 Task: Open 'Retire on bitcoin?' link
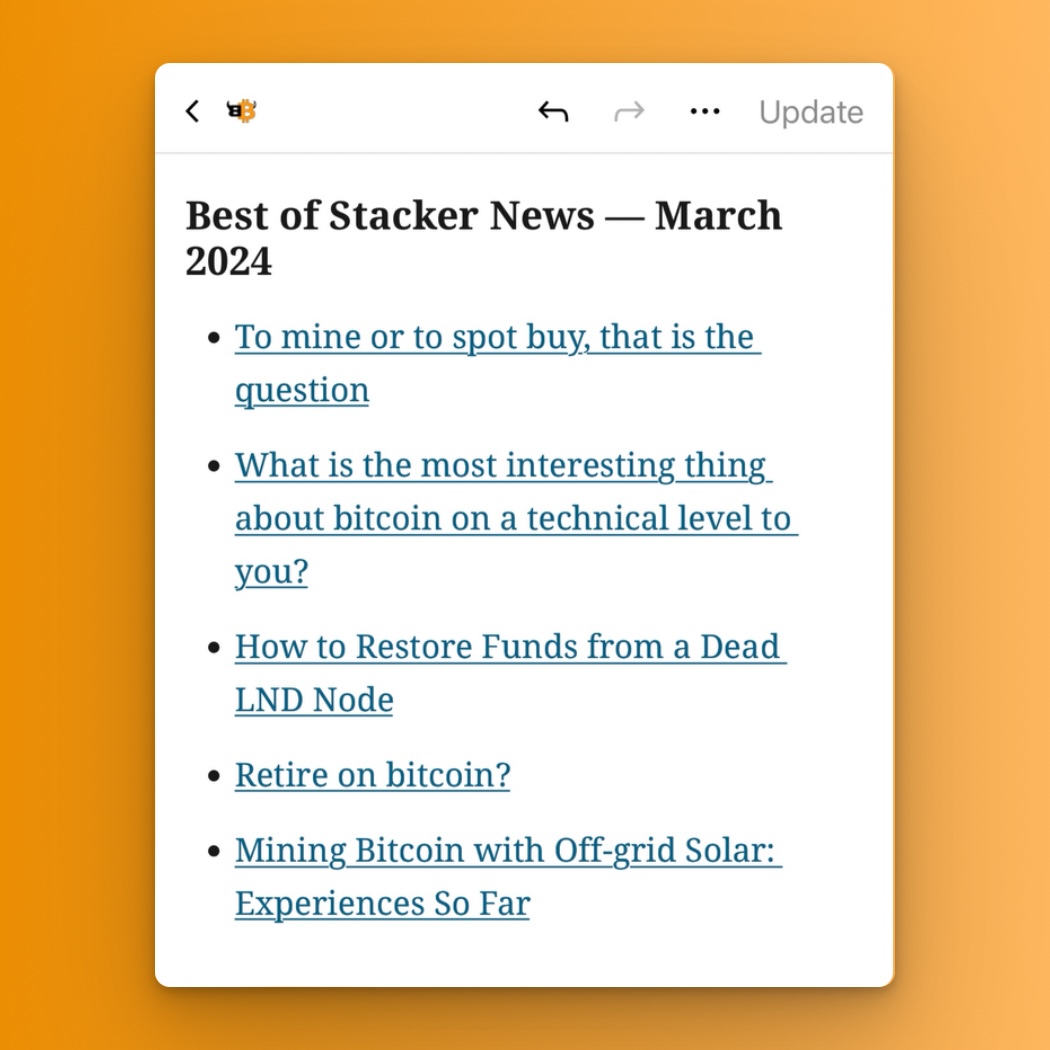coord(372,775)
